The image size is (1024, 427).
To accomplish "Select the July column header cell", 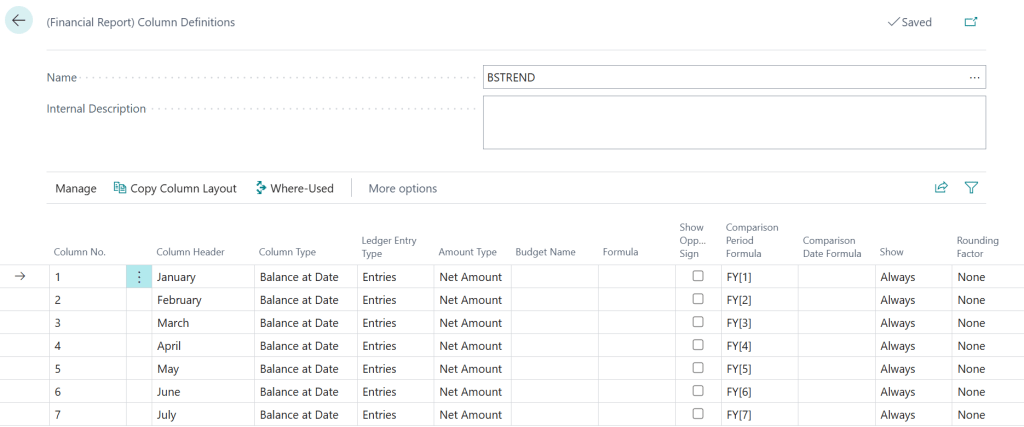I will click(x=203, y=415).
